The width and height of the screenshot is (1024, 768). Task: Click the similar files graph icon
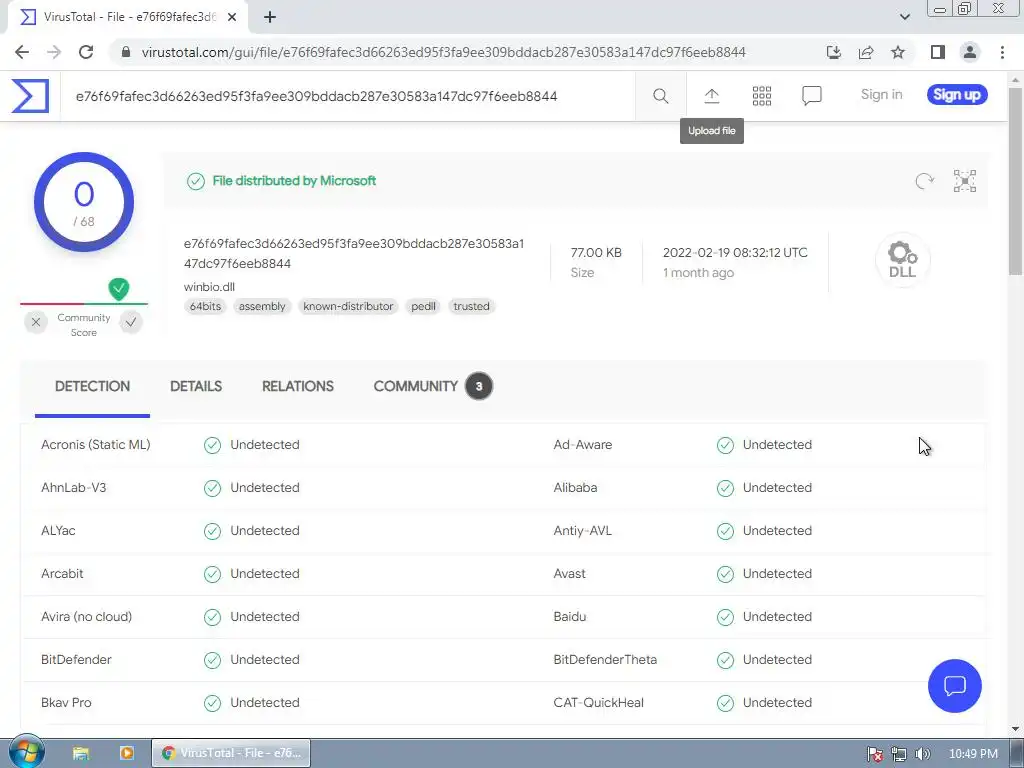(x=965, y=181)
